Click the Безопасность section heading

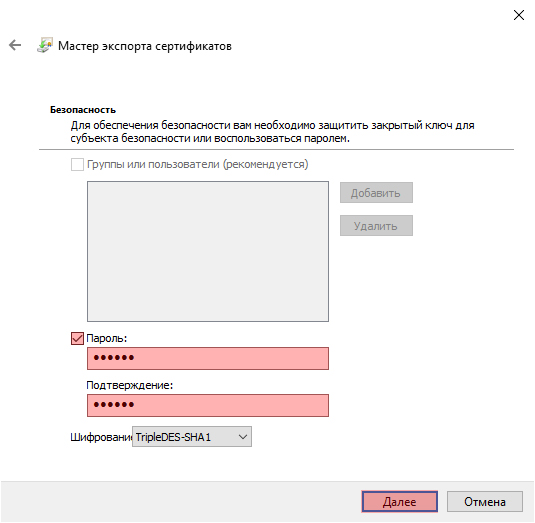pyautogui.click(x=83, y=110)
